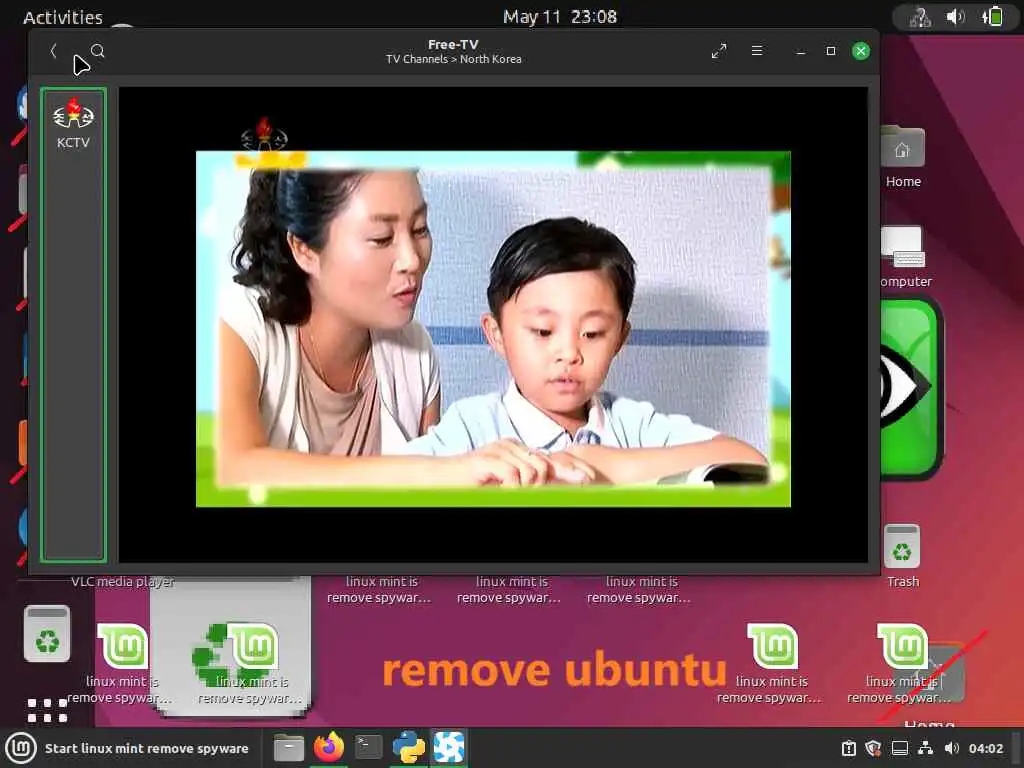Click the Python icon in the bottom panel
1024x768 pixels.
pos(409,747)
